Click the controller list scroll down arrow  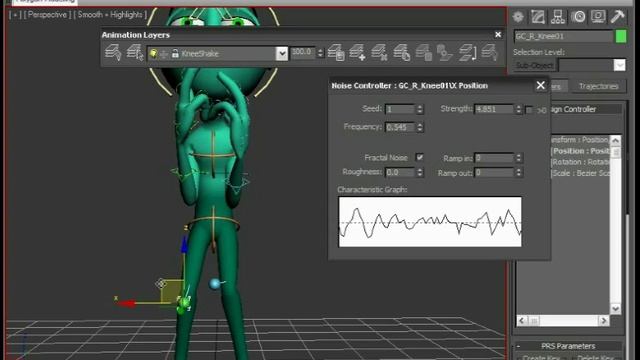[x=616, y=309]
